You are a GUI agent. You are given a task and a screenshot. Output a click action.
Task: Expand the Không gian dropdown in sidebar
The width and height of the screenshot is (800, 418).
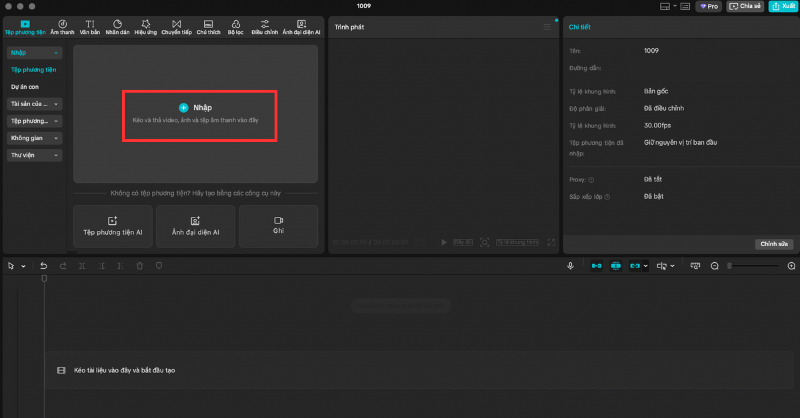[35, 138]
